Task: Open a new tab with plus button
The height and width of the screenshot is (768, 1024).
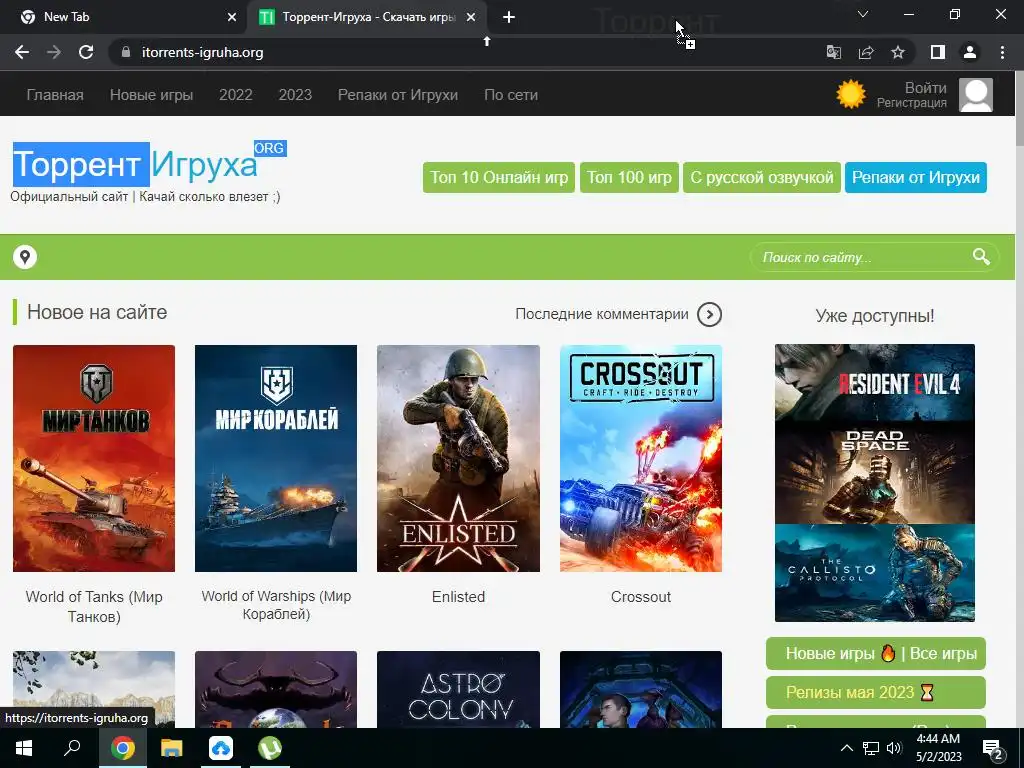Action: [509, 17]
